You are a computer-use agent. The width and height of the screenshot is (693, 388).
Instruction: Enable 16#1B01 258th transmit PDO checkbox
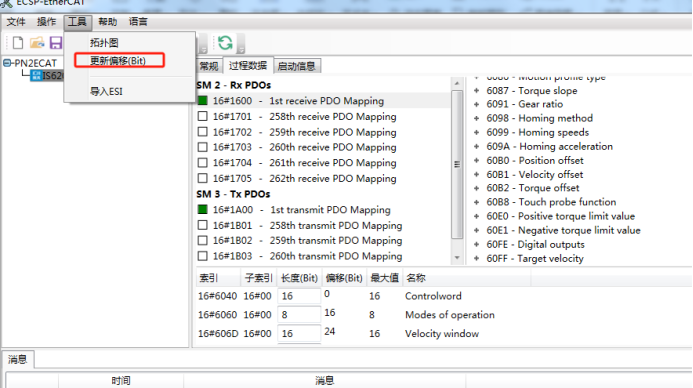[x=202, y=225]
